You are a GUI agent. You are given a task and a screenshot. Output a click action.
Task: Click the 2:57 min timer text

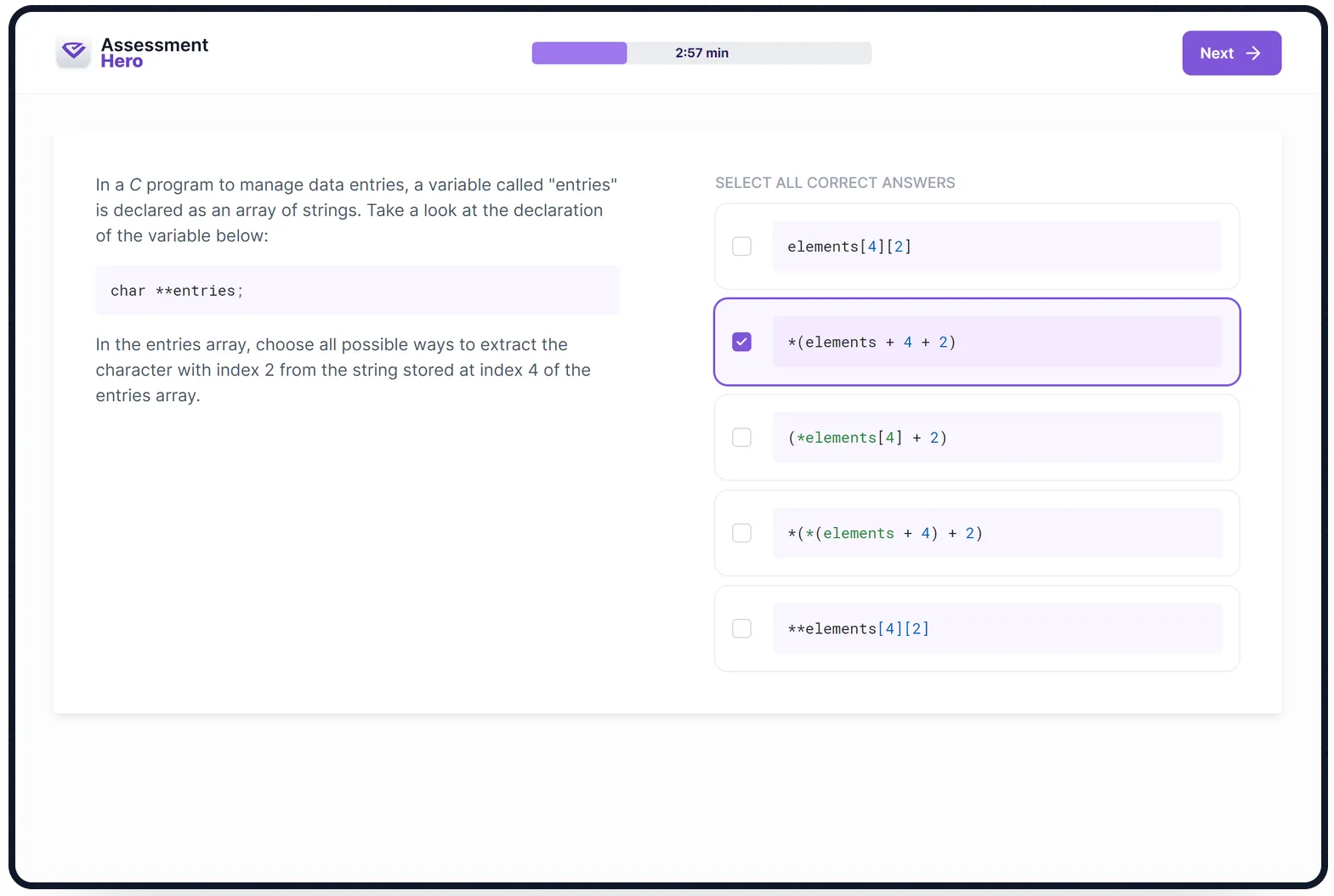coord(701,53)
